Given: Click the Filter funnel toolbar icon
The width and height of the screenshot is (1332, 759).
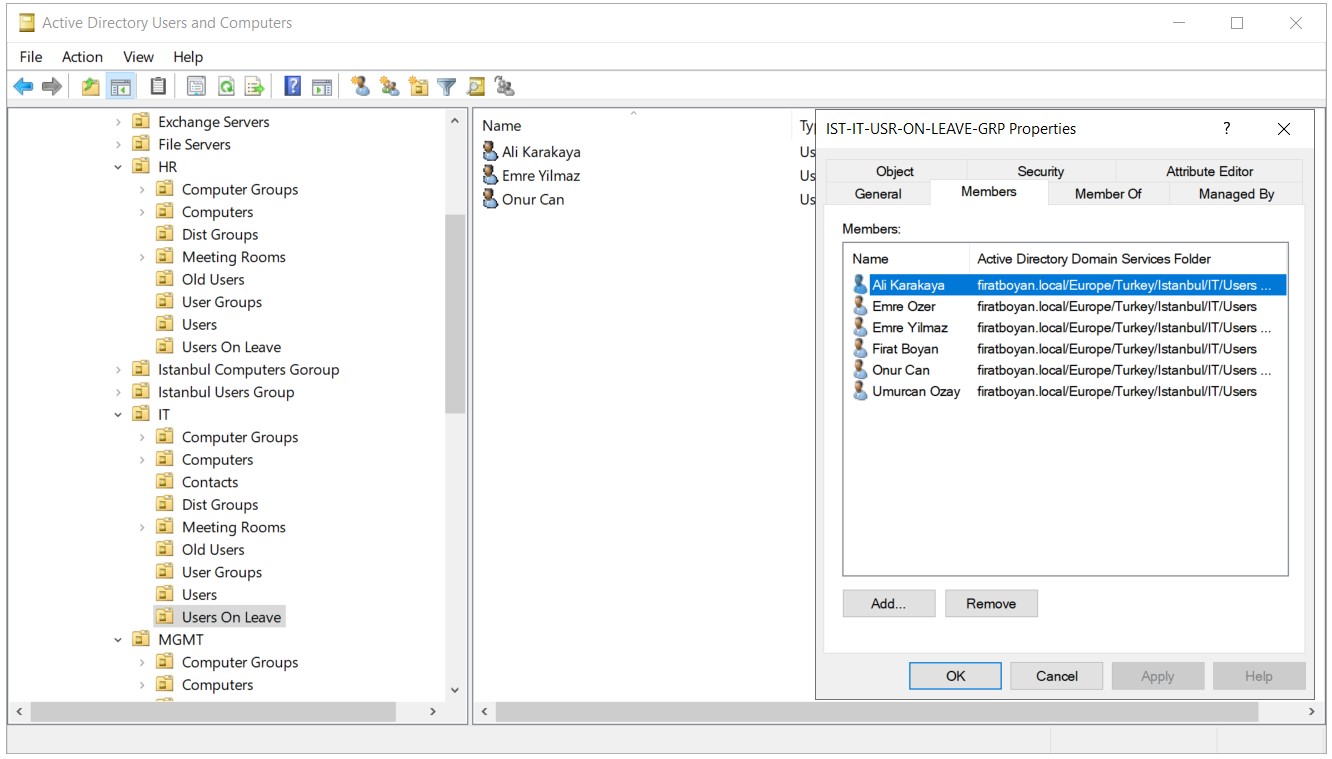Looking at the screenshot, I should 446,87.
